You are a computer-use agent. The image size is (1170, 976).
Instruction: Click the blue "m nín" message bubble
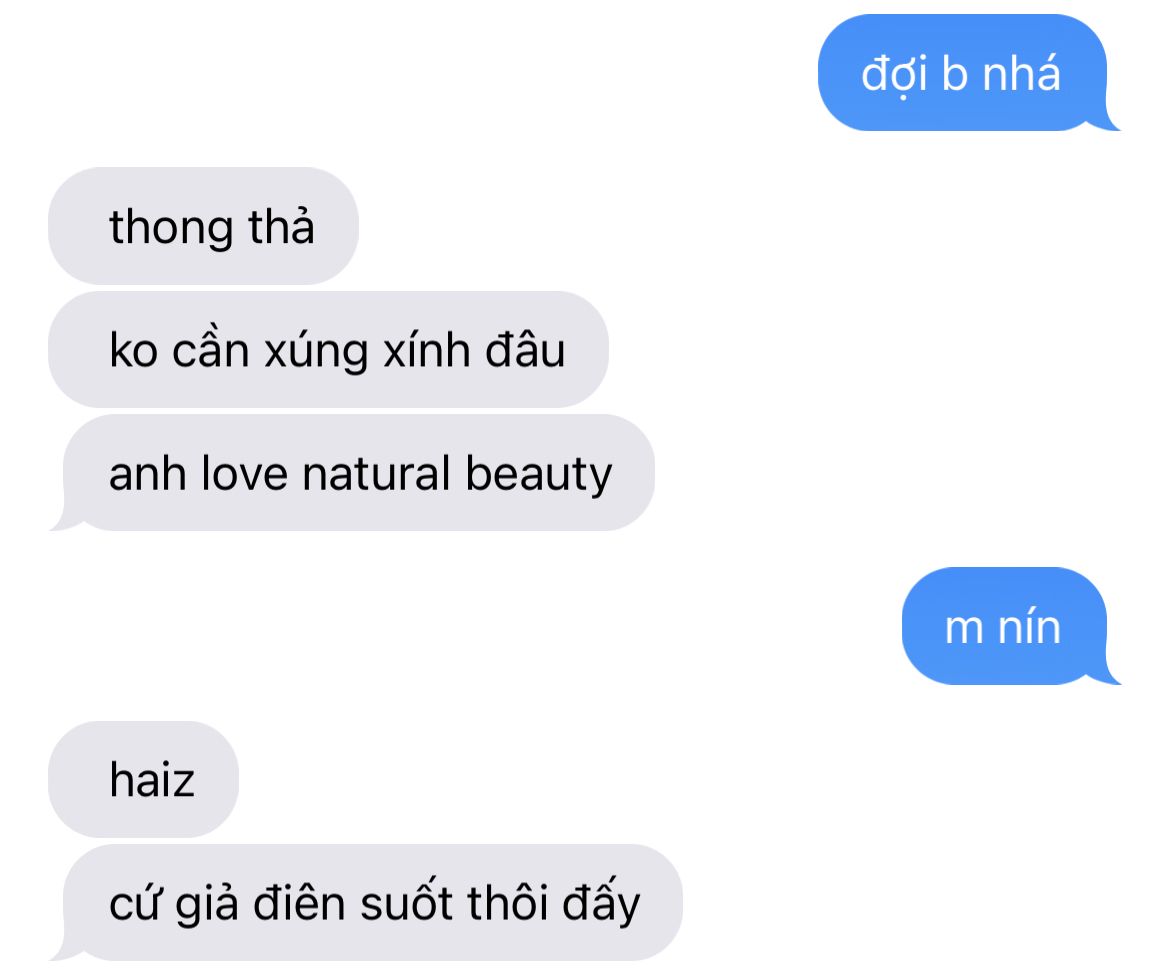pos(1004,626)
